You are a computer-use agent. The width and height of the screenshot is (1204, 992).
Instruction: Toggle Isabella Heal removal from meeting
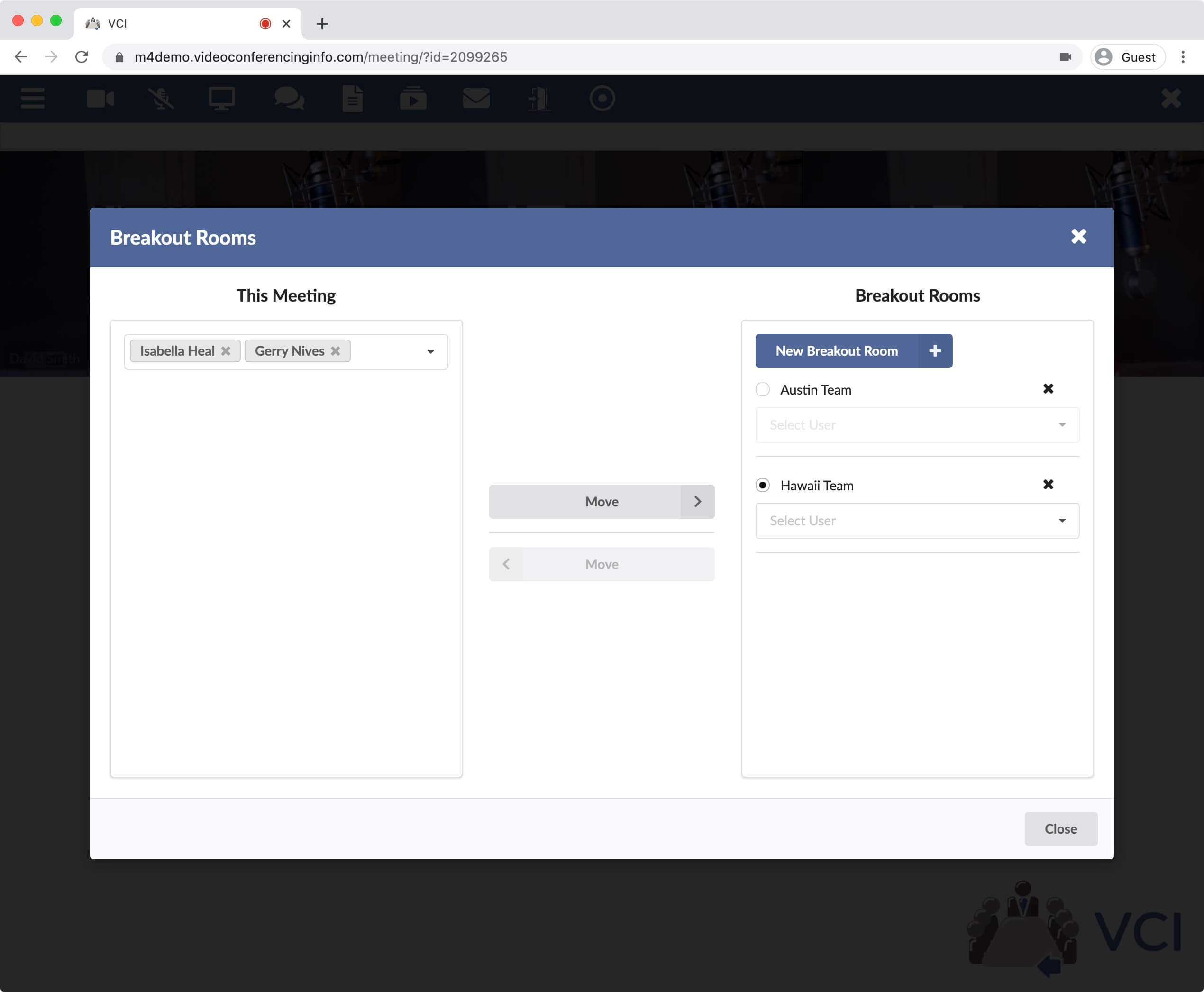click(227, 350)
